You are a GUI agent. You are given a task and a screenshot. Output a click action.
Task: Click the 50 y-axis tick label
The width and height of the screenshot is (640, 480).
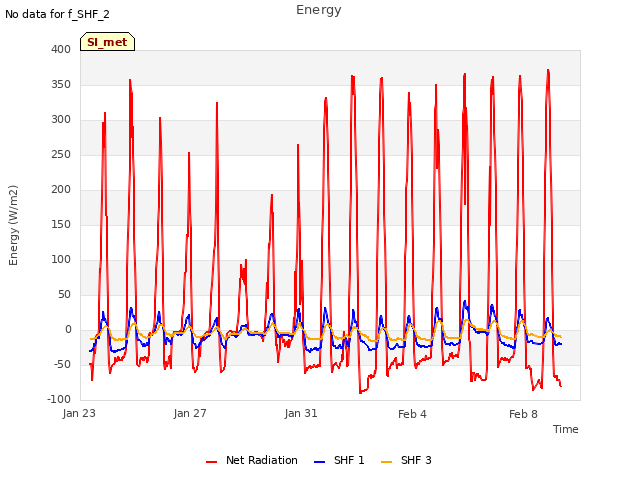(64, 295)
